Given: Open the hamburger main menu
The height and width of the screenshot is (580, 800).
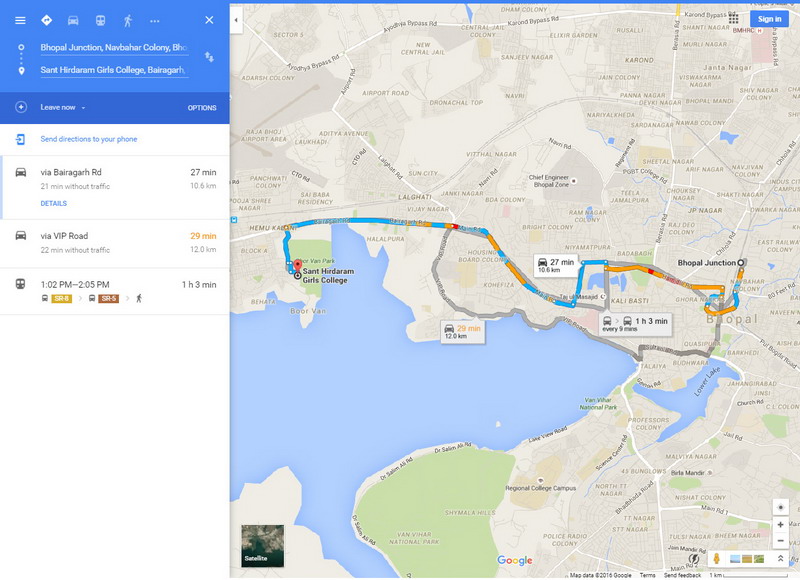Looking at the screenshot, I should (20, 20).
